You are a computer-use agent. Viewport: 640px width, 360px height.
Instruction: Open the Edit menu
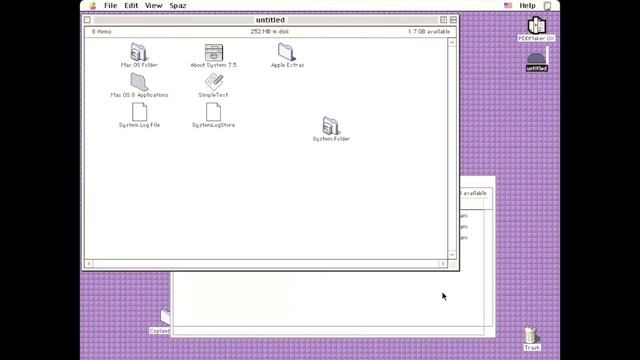tap(131, 6)
